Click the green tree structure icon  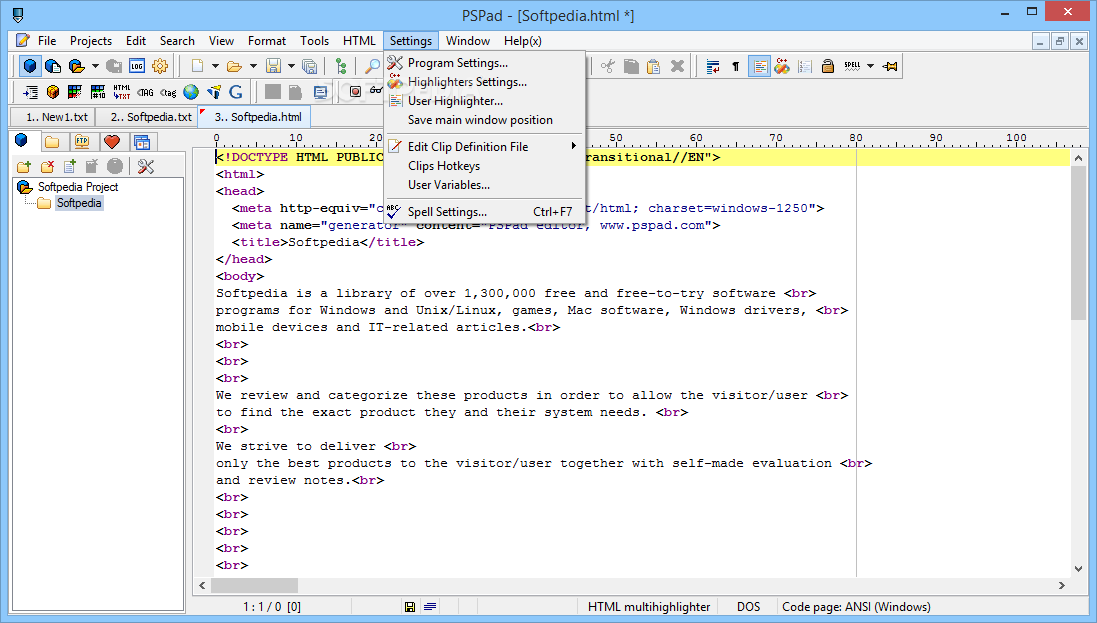coord(341,66)
